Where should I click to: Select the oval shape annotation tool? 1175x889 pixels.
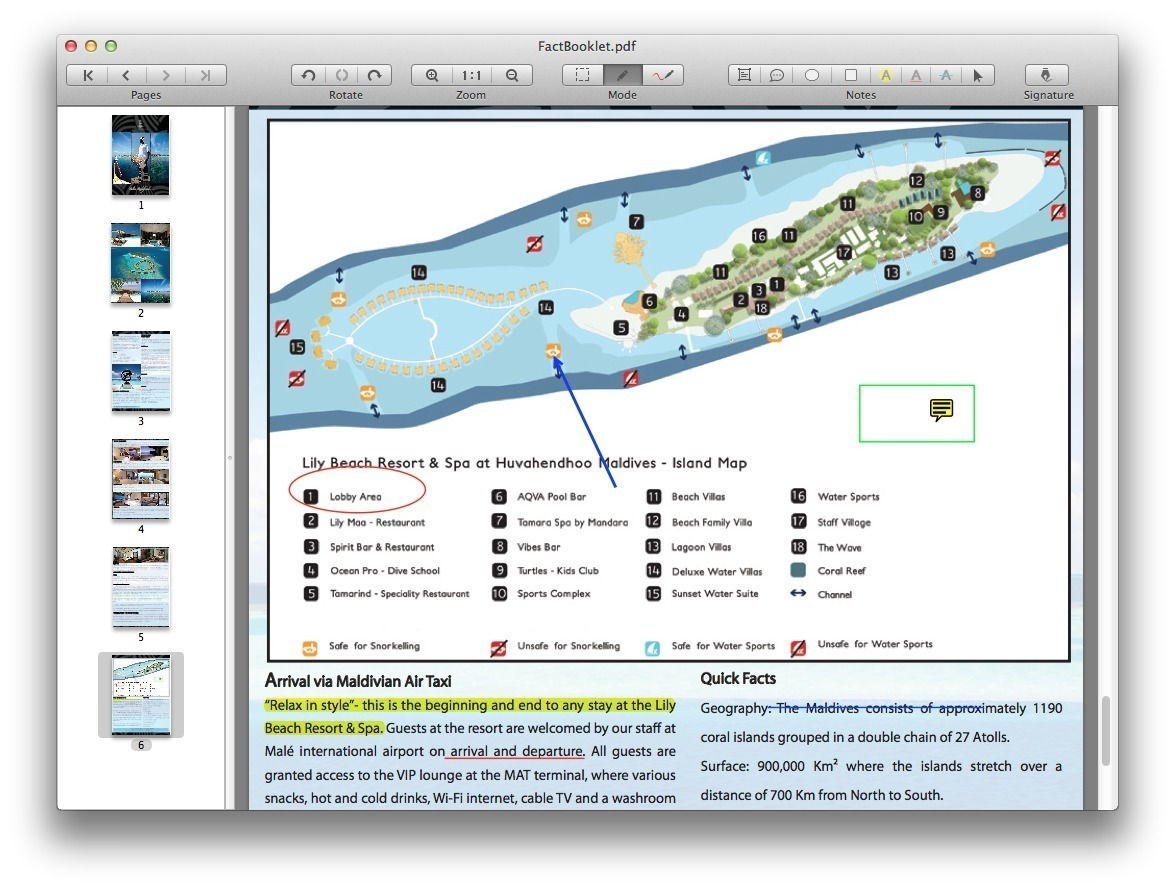[x=811, y=74]
